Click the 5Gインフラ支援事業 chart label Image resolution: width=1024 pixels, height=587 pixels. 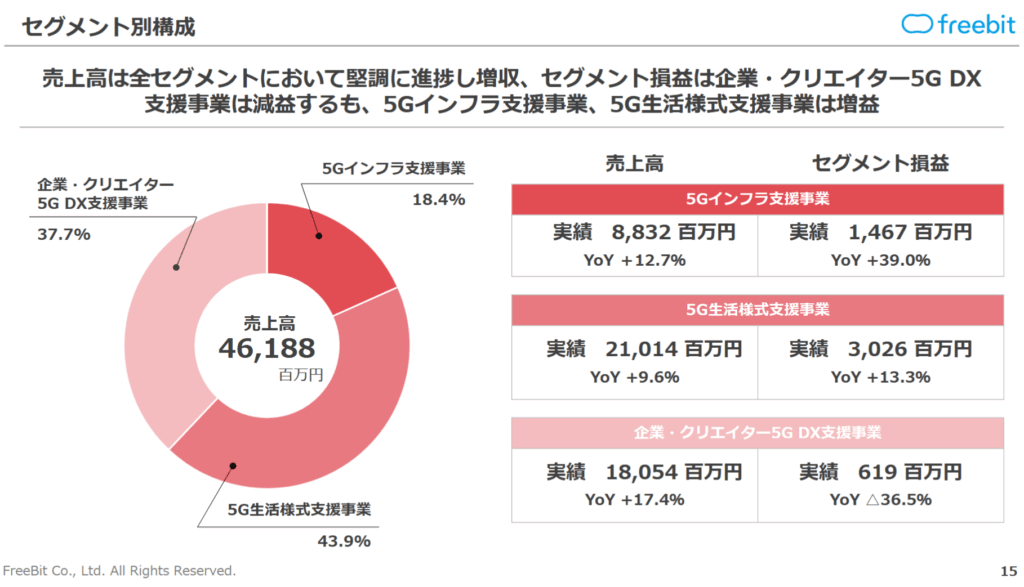[x=393, y=168]
